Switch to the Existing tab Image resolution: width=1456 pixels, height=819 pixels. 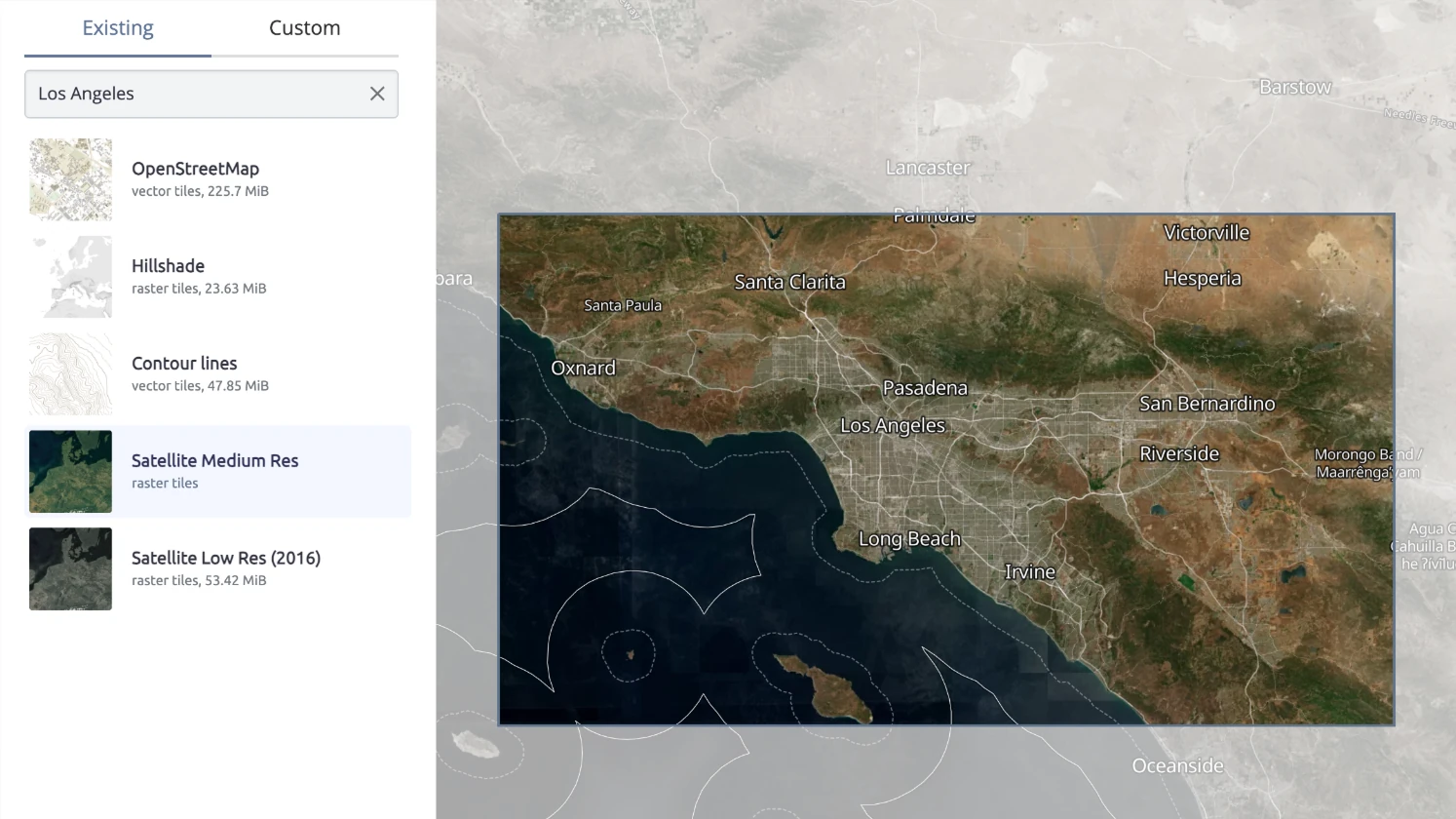tap(117, 27)
